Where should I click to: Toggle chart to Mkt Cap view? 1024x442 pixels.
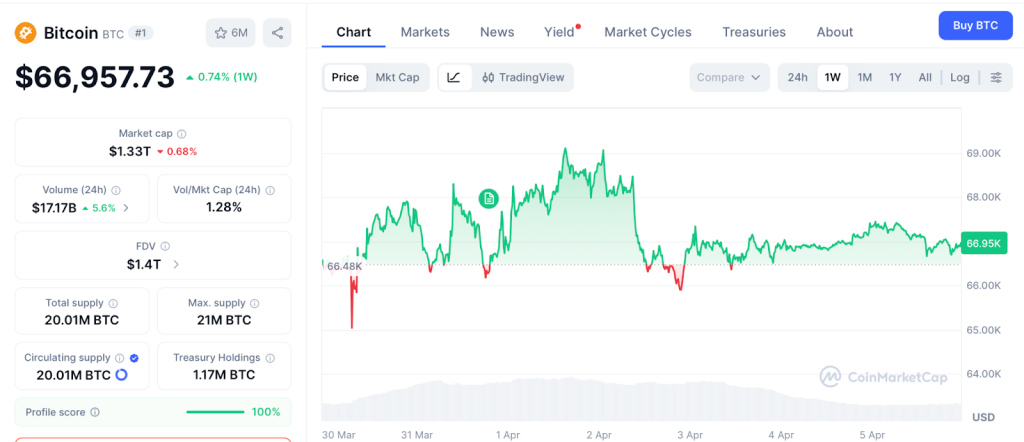397,77
